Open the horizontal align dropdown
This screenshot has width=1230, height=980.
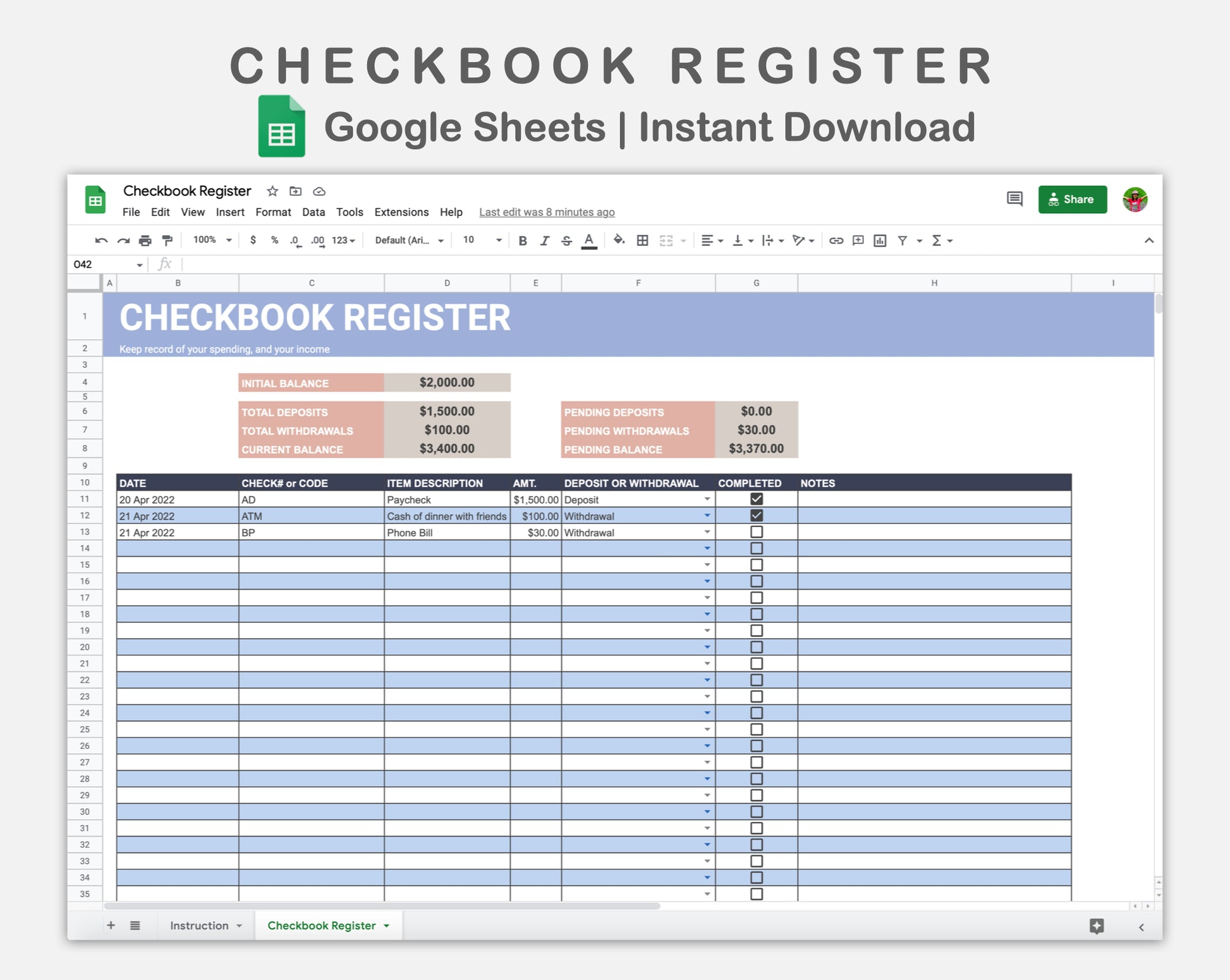tap(712, 240)
